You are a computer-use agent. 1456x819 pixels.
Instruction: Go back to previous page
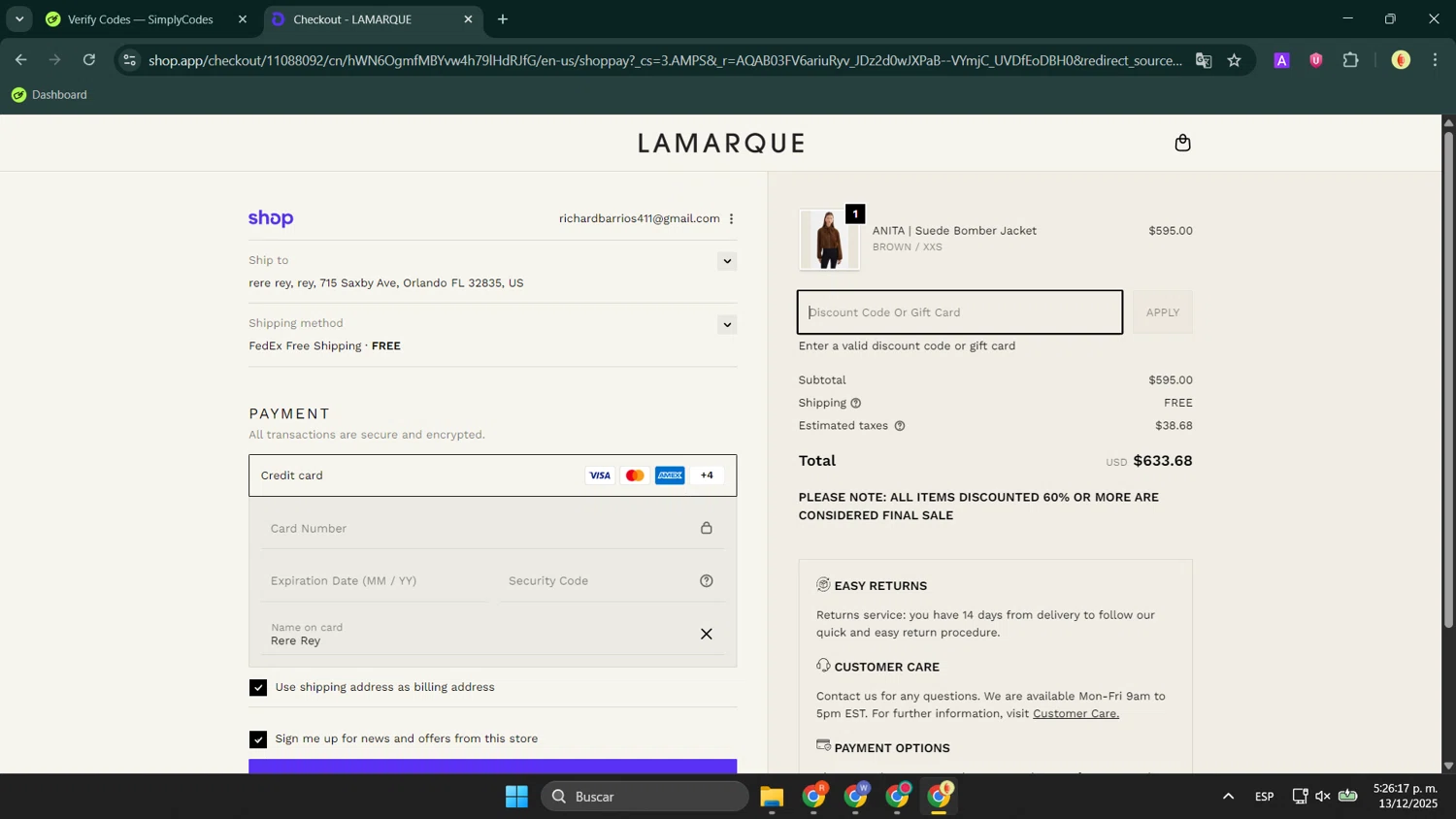20,60
